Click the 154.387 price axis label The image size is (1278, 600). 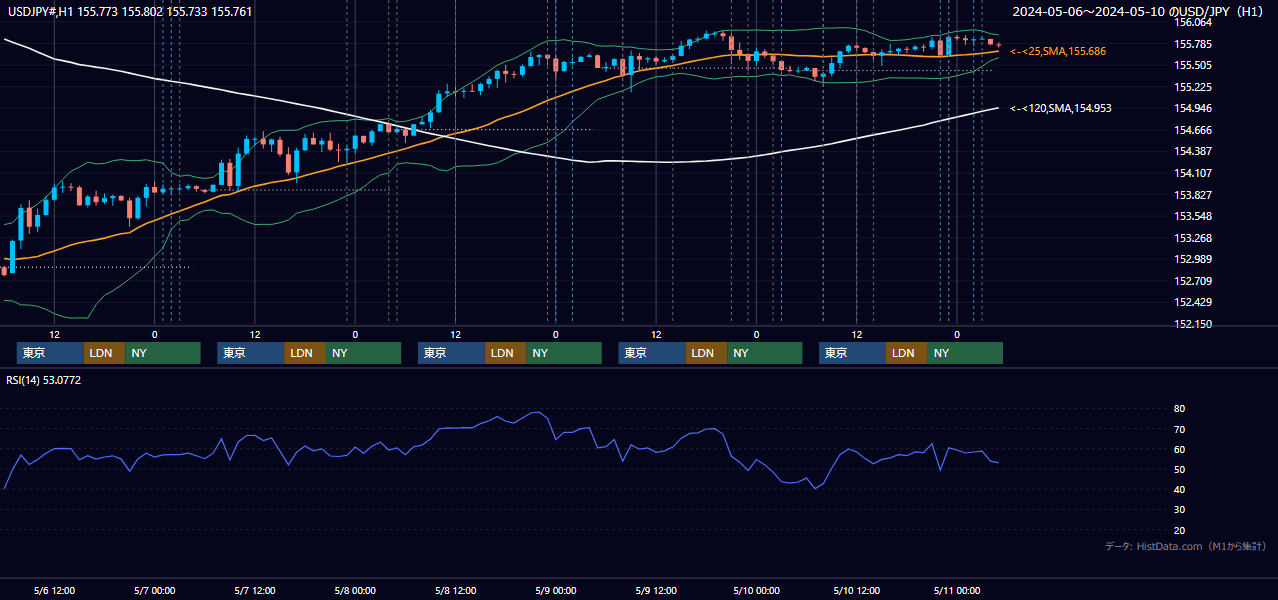[x=1194, y=151]
